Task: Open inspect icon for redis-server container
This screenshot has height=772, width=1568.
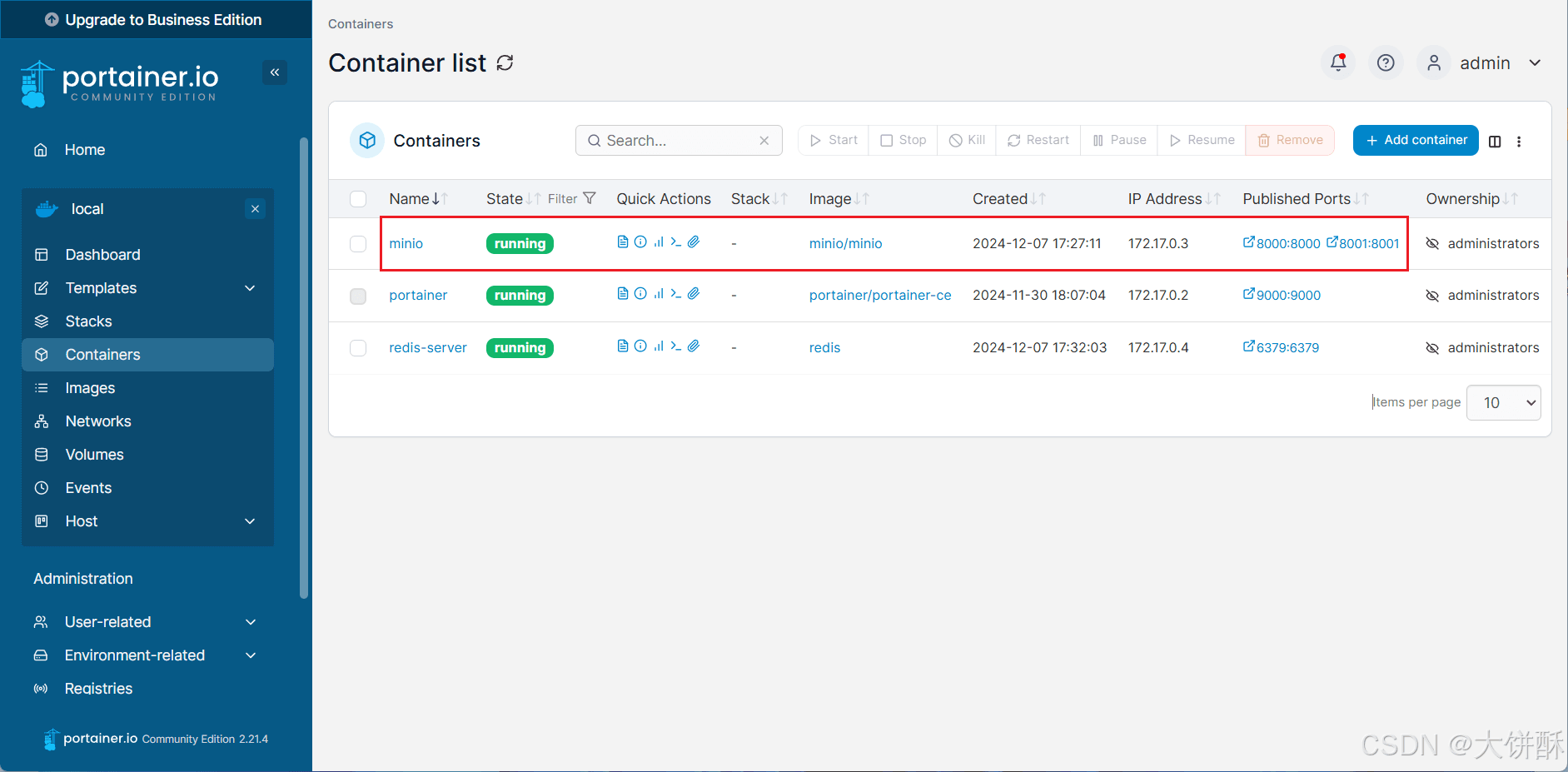Action: [640, 346]
